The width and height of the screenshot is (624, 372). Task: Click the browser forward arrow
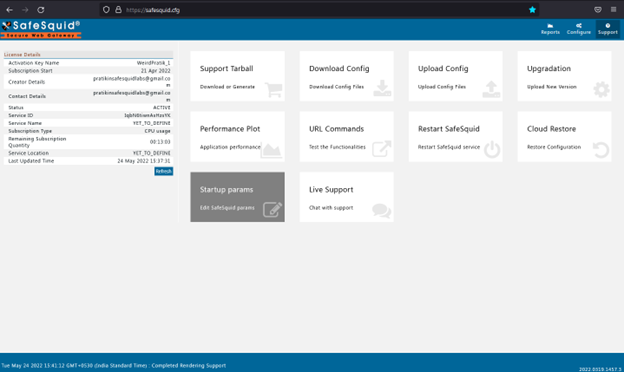[25, 10]
